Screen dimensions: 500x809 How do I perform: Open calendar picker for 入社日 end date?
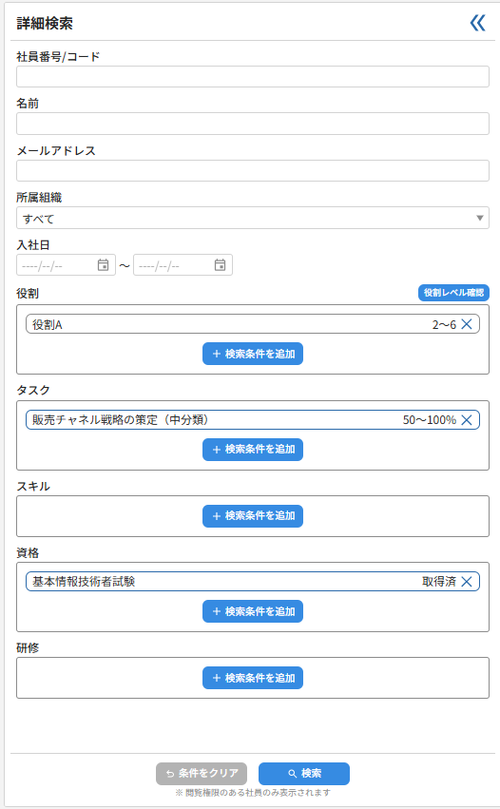pyautogui.click(x=220, y=265)
